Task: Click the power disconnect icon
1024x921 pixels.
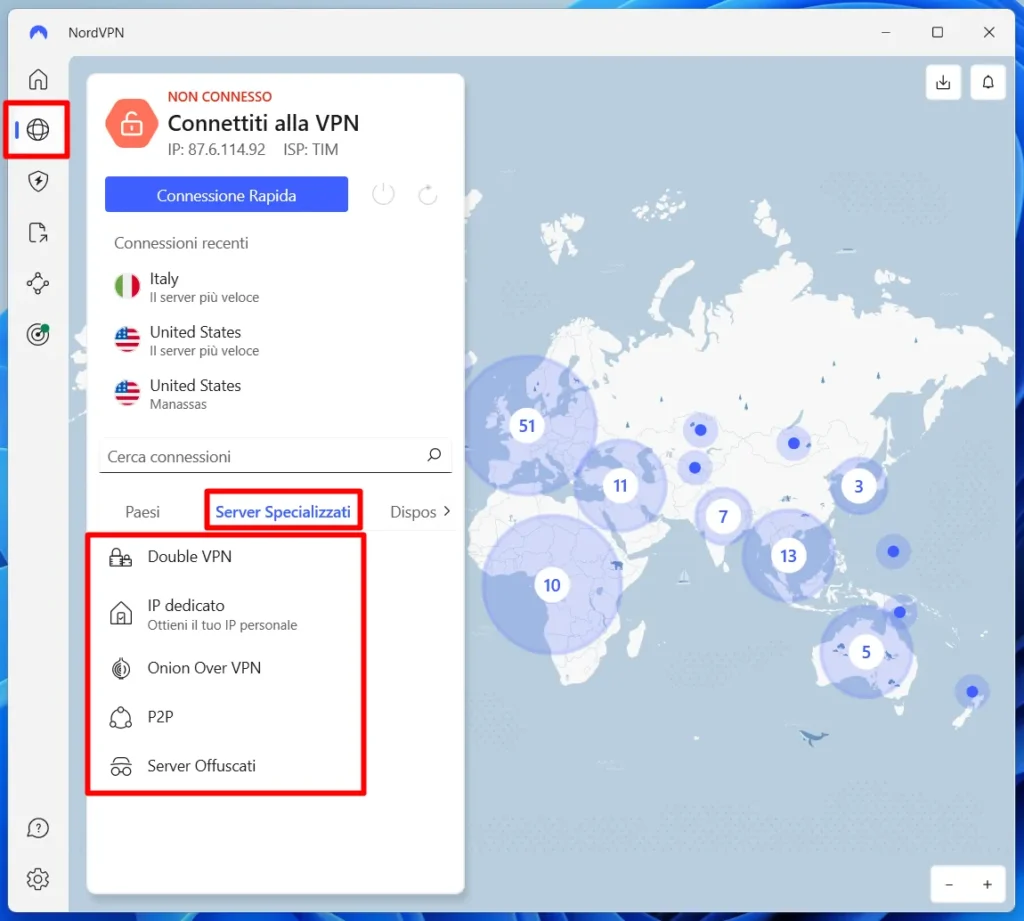Action: coord(383,195)
